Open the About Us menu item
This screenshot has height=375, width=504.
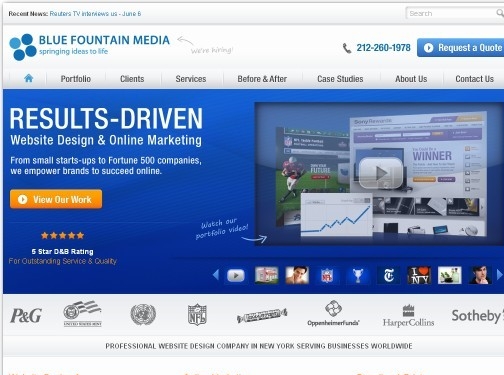click(411, 79)
